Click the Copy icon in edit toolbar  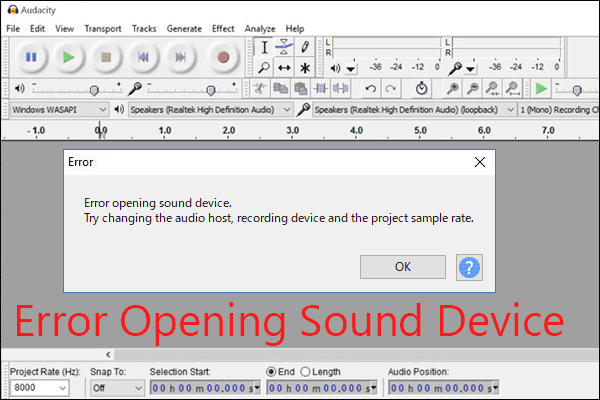tap(280, 89)
